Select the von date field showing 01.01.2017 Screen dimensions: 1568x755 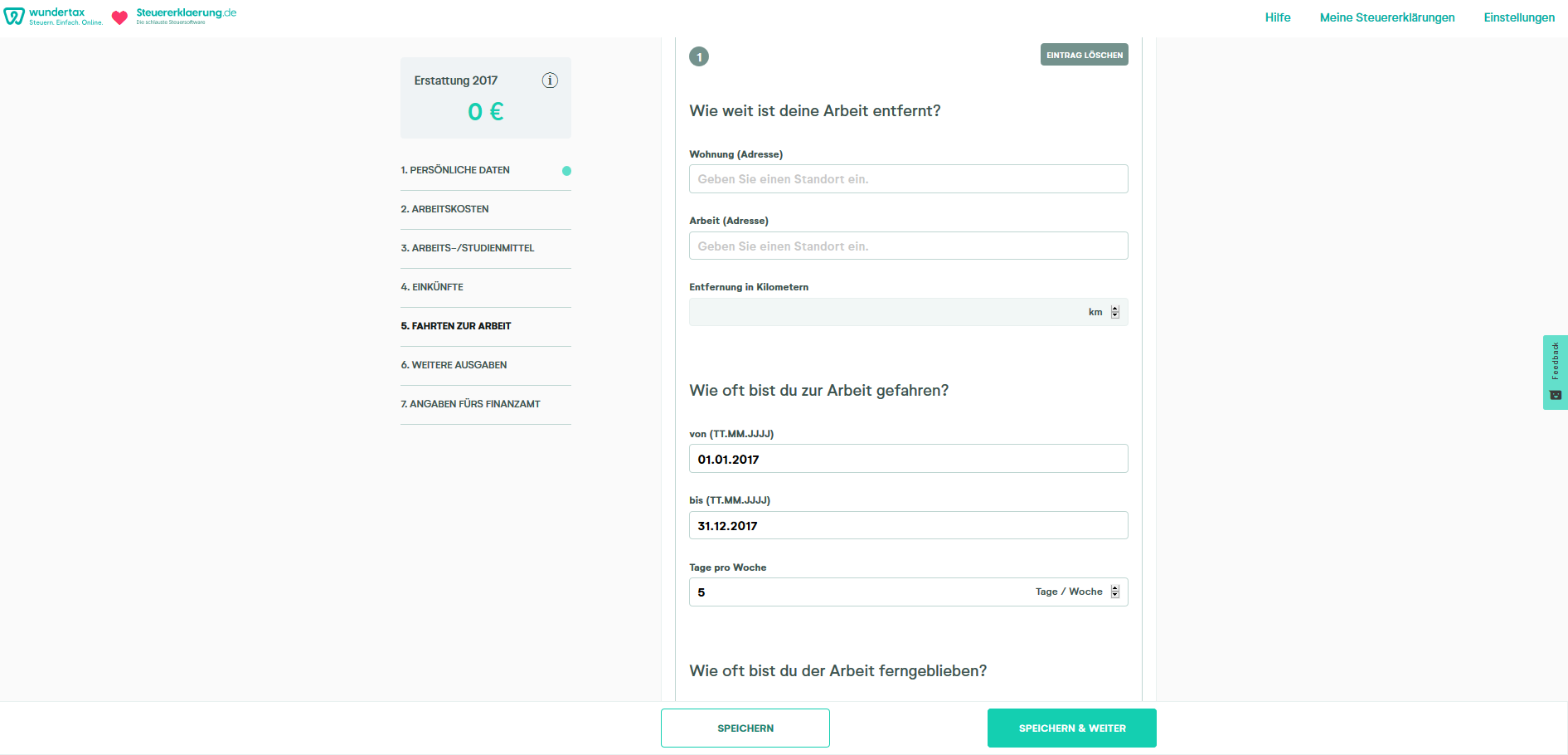(908, 458)
